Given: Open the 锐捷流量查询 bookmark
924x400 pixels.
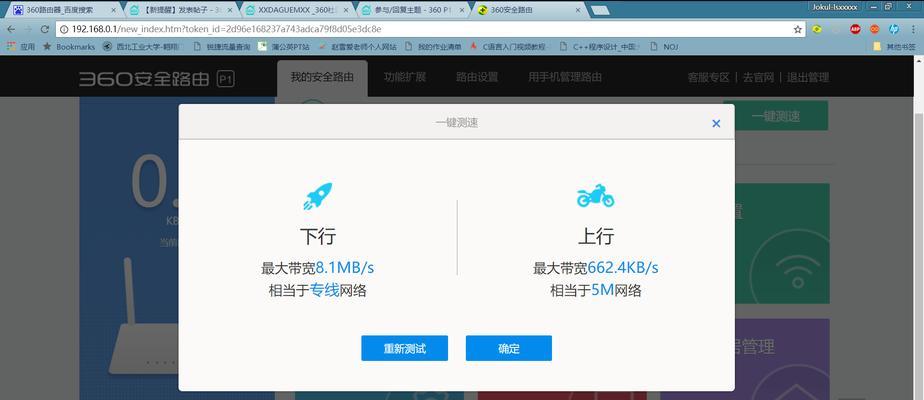Looking at the screenshot, I should click(x=222, y=47).
